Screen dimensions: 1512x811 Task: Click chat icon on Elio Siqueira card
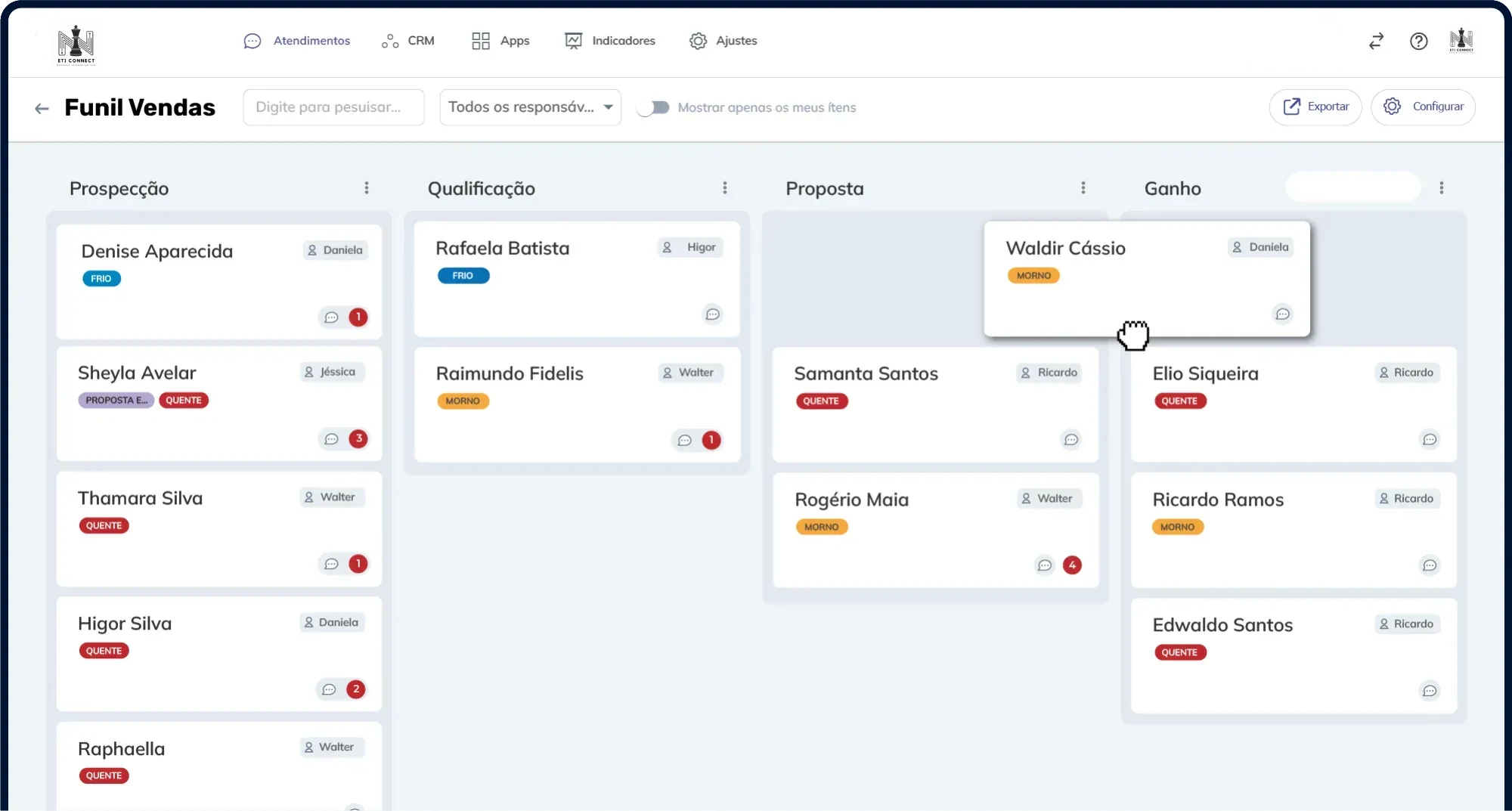[x=1429, y=440]
